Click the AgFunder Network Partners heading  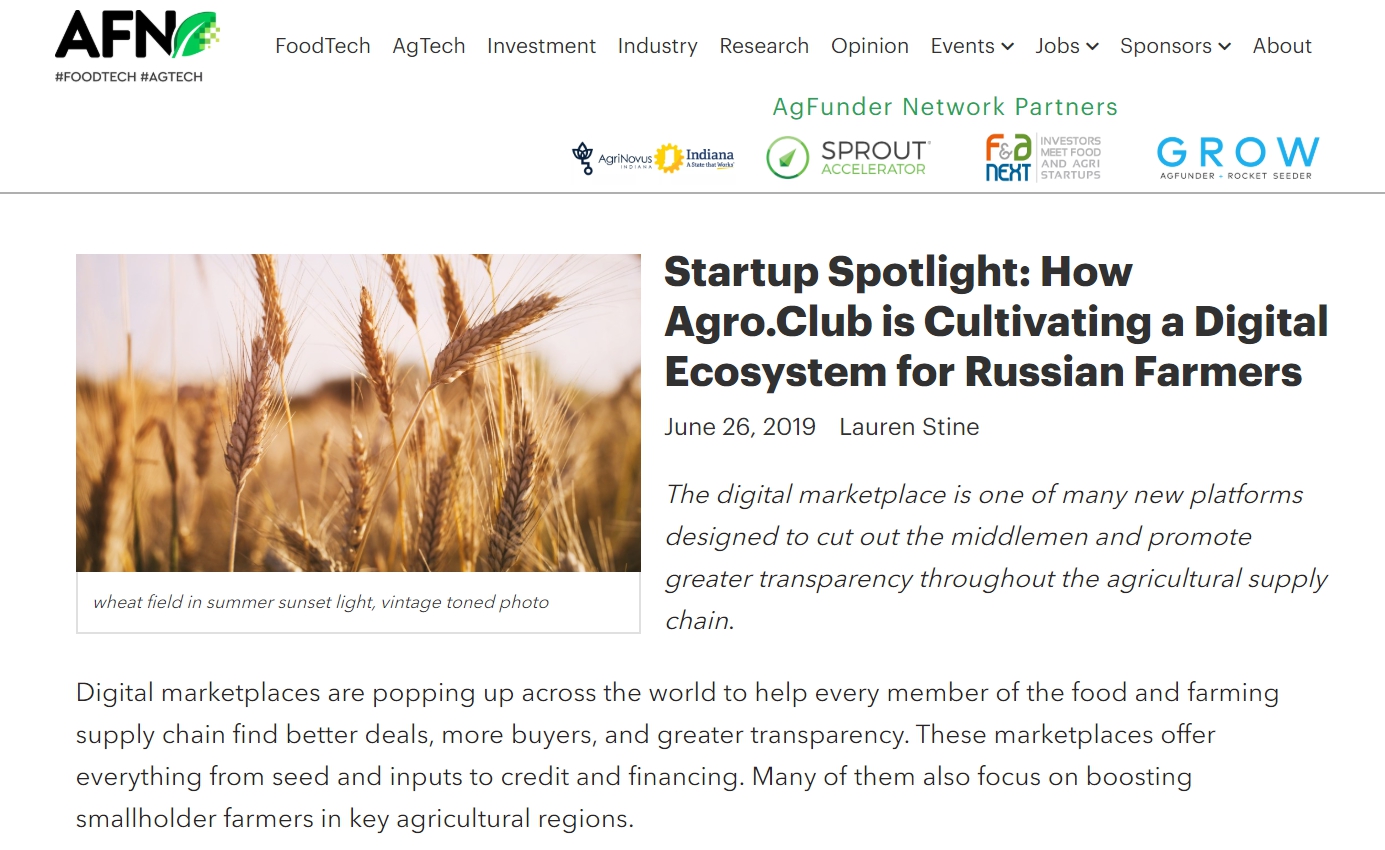pyautogui.click(x=945, y=107)
